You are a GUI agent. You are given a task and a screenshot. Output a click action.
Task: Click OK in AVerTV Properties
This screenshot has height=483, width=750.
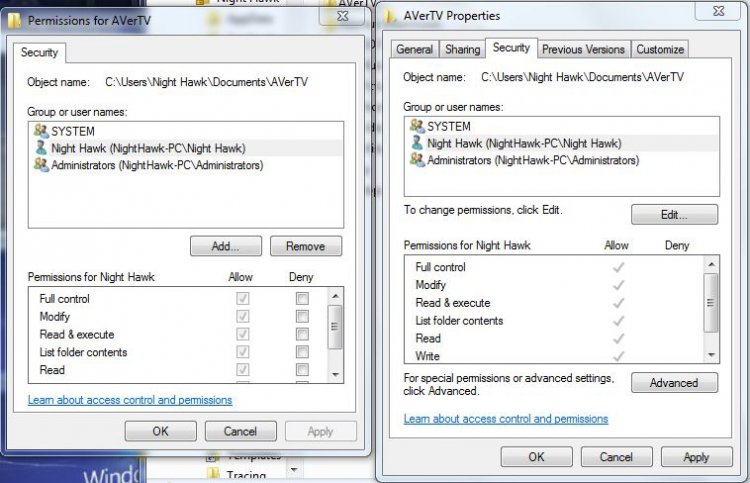[537, 457]
